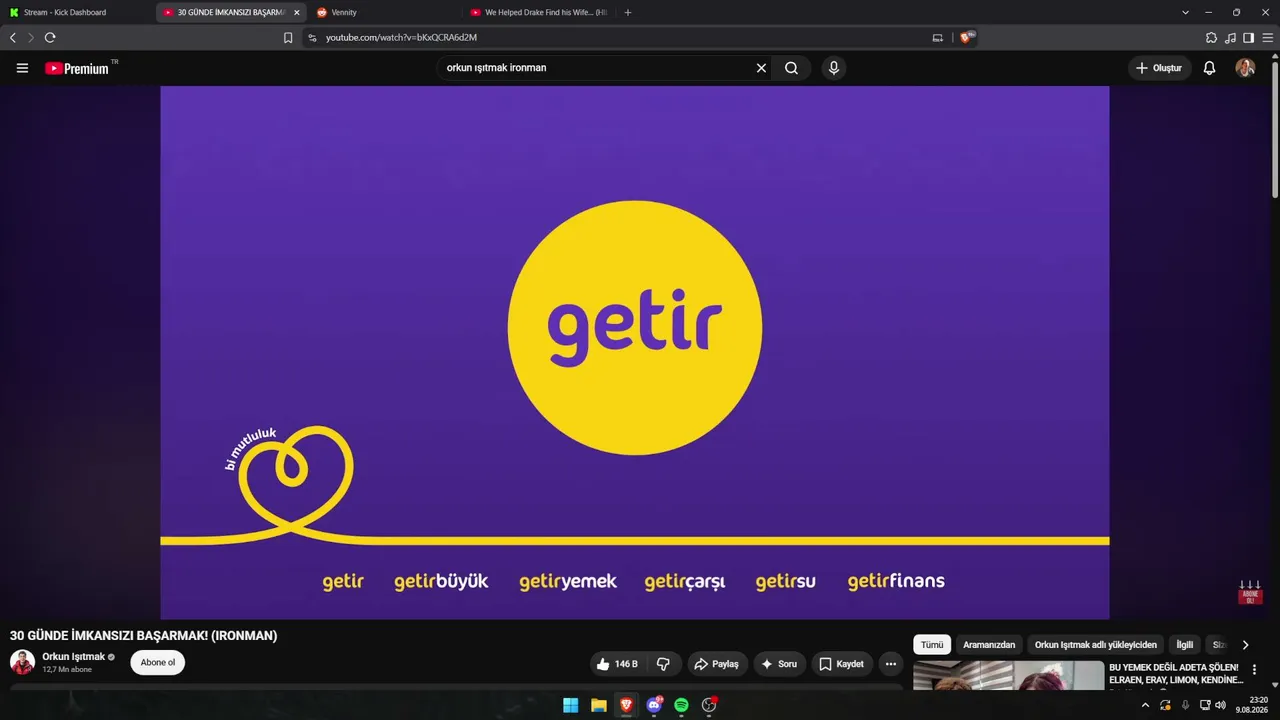Bookmark this page
Screen dimensions: 1280x720
tap(288, 38)
